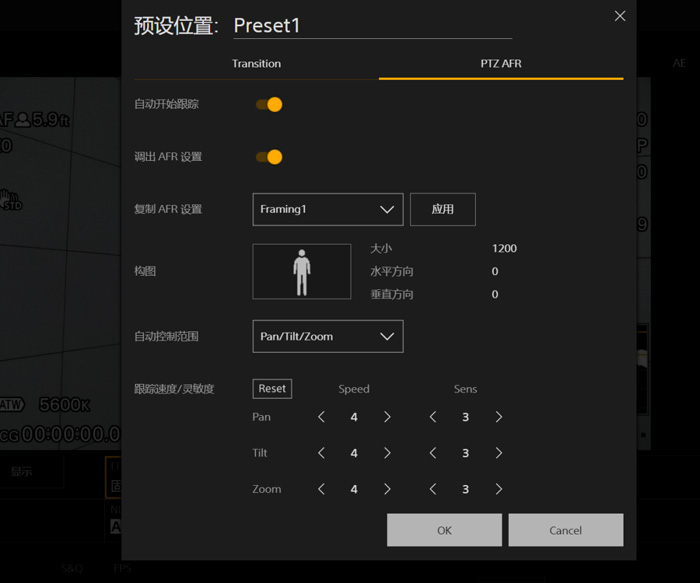Switch to the Transition tab

pyautogui.click(x=256, y=64)
